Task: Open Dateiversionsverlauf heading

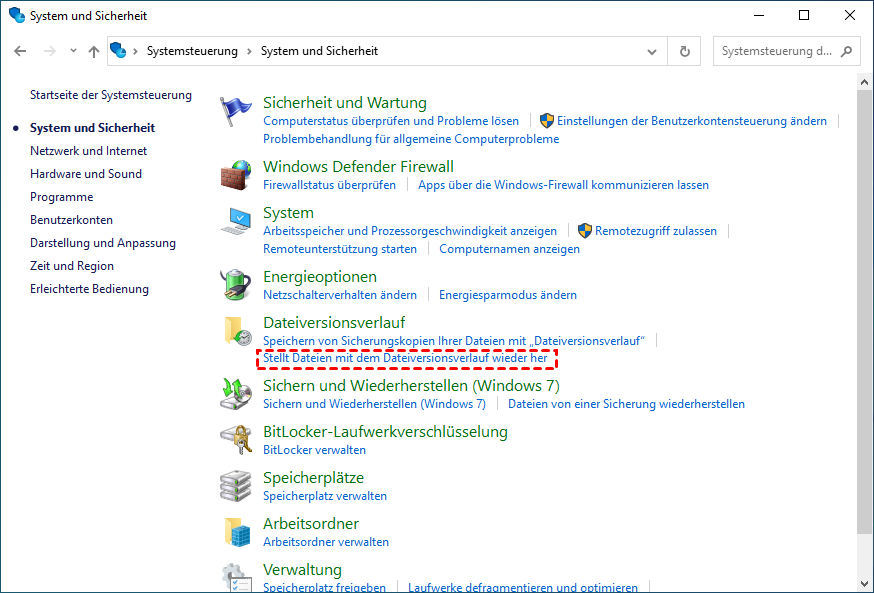Action: tap(334, 323)
